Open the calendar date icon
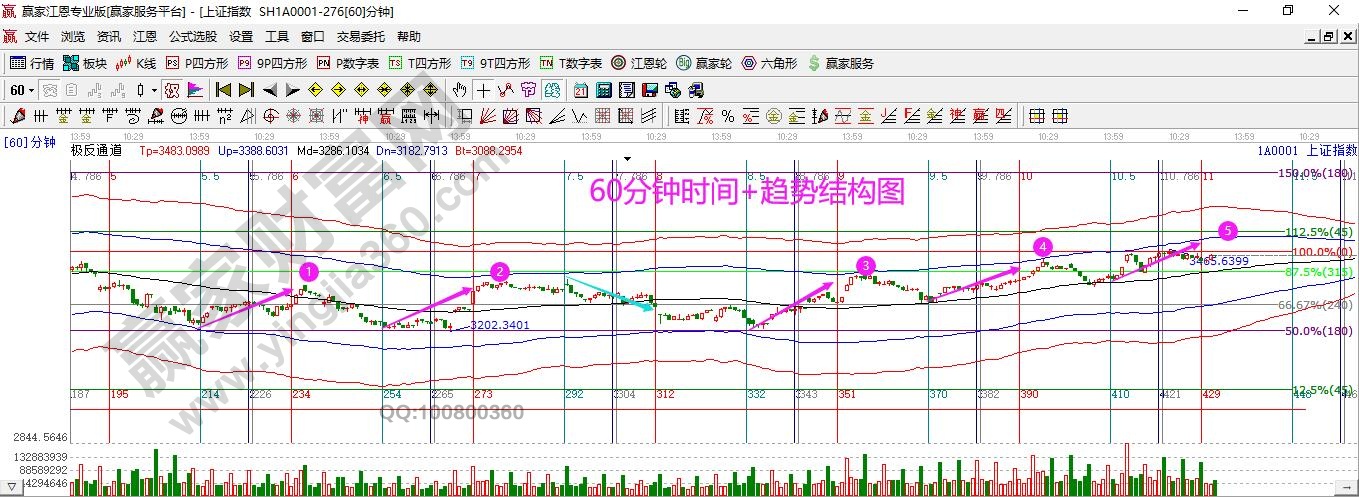This screenshot has height=497, width=1359. (581, 90)
